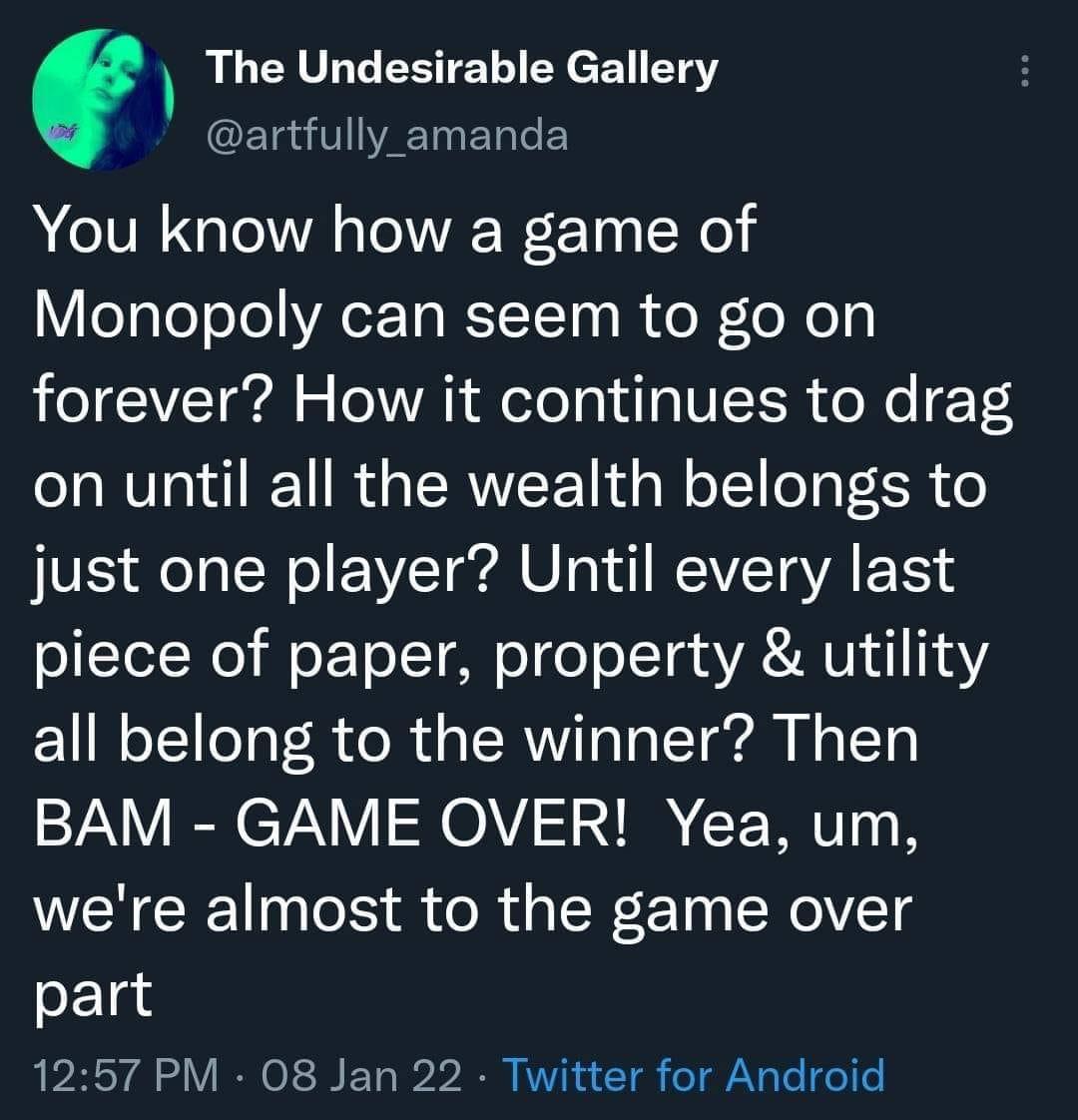The width and height of the screenshot is (1078, 1120).
Task: Click the BAM - GAME OVER! text
Action: click(332, 825)
